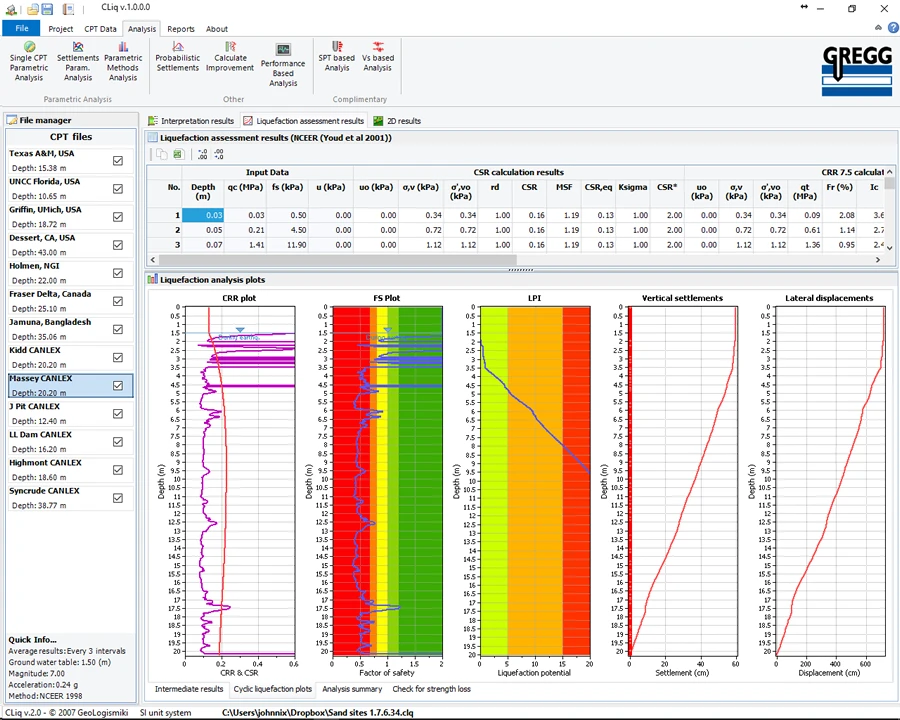The height and width of the screenshot is (720, 900).
Task: Toggle the J Pit CANLEX checkbox
Action: [x=118, y=414]
